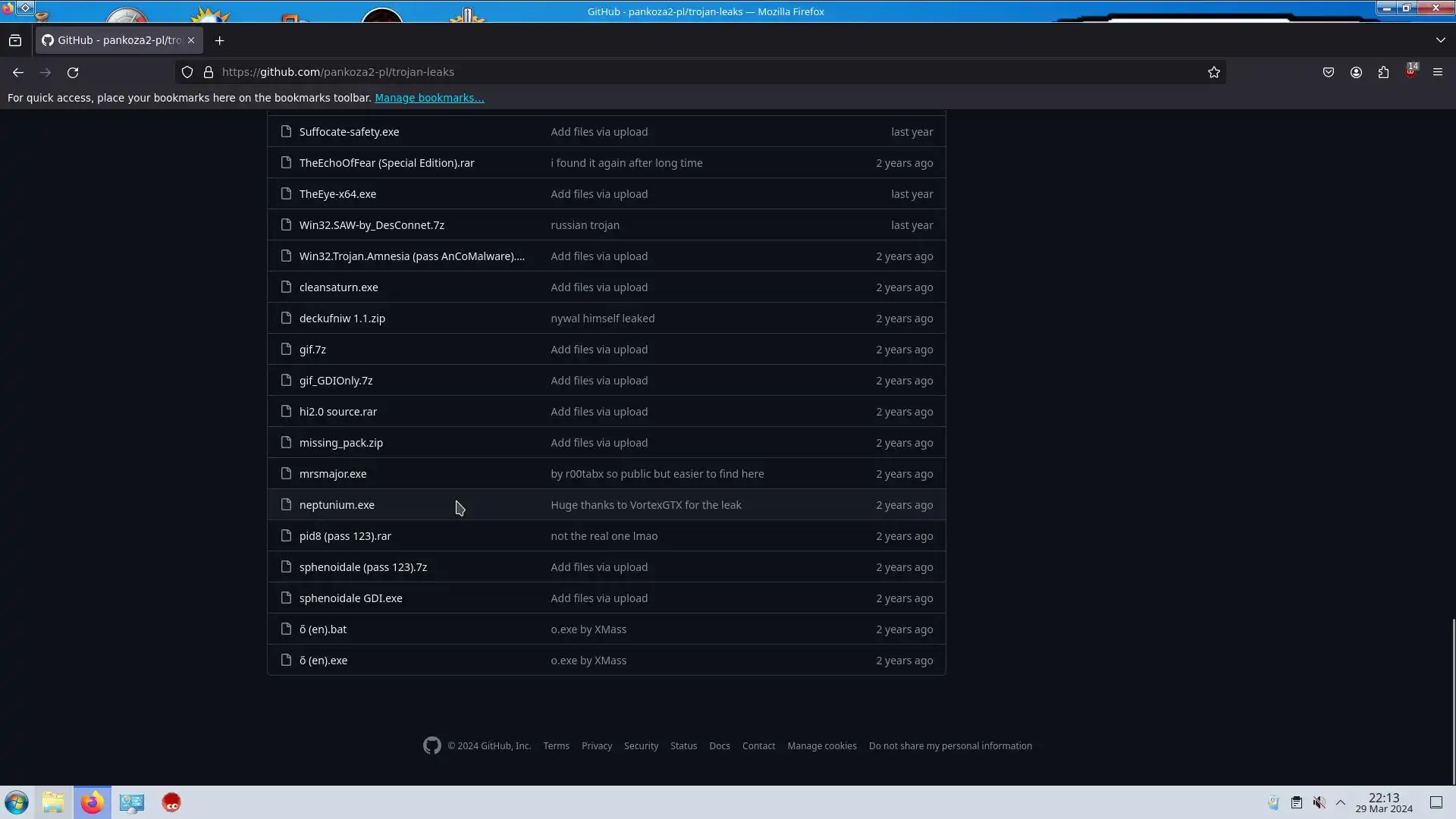Bookmark this page with the star icon
Viewport: 1456px width, 819px height.
(x=1214, y=72)
